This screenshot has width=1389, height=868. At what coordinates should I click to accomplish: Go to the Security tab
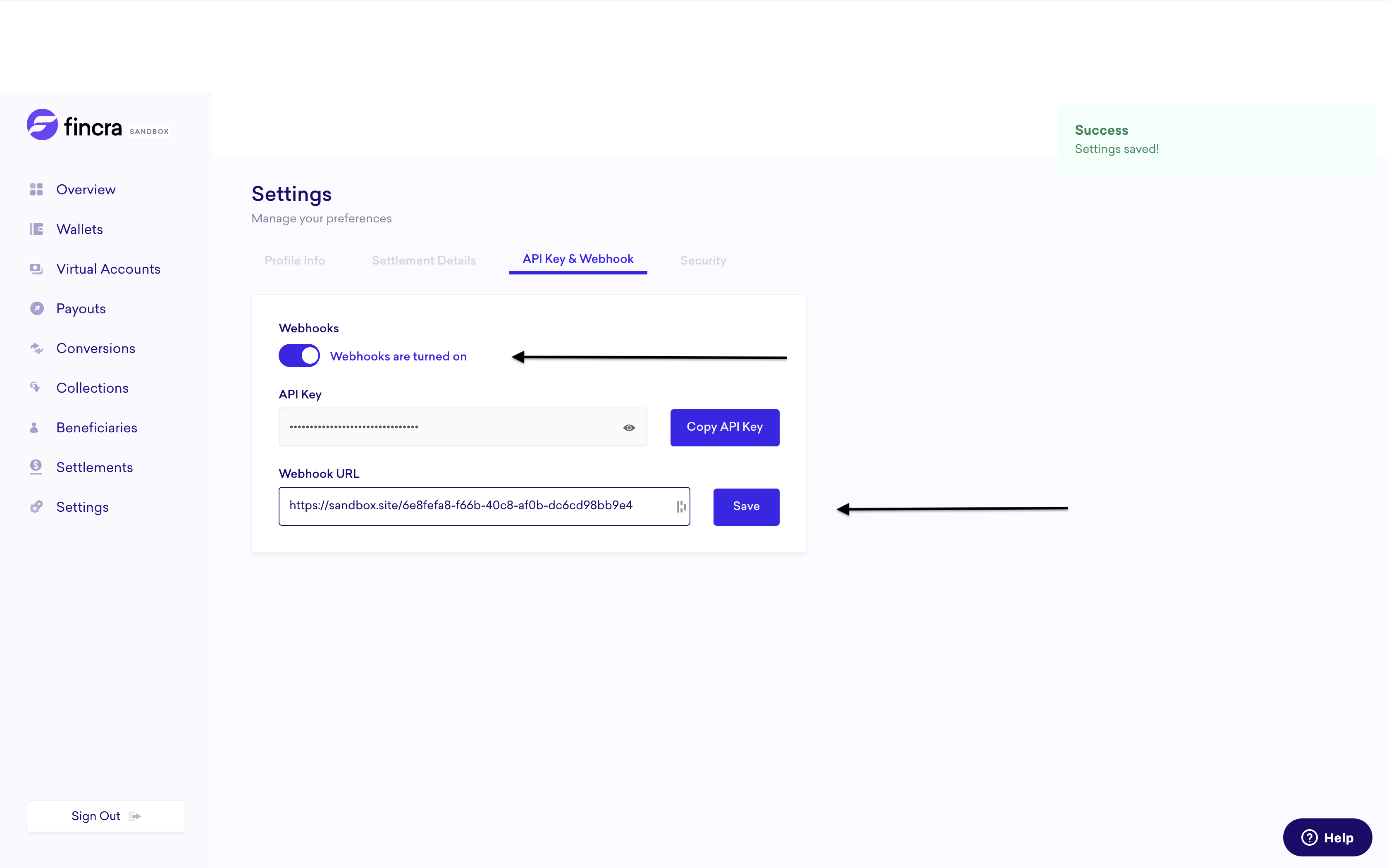[703, 260]
